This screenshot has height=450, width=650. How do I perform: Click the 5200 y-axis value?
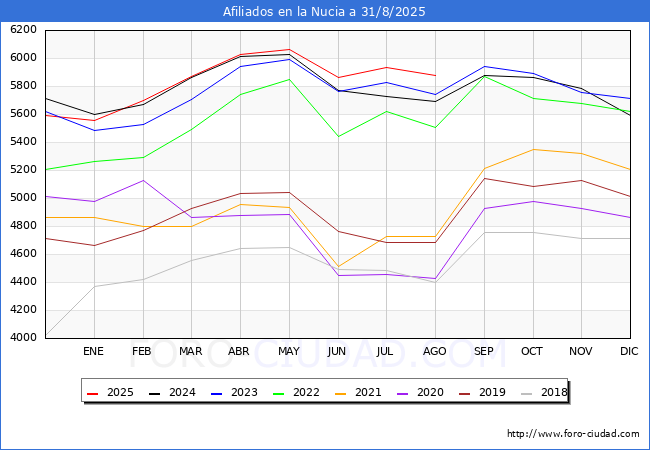24,169
